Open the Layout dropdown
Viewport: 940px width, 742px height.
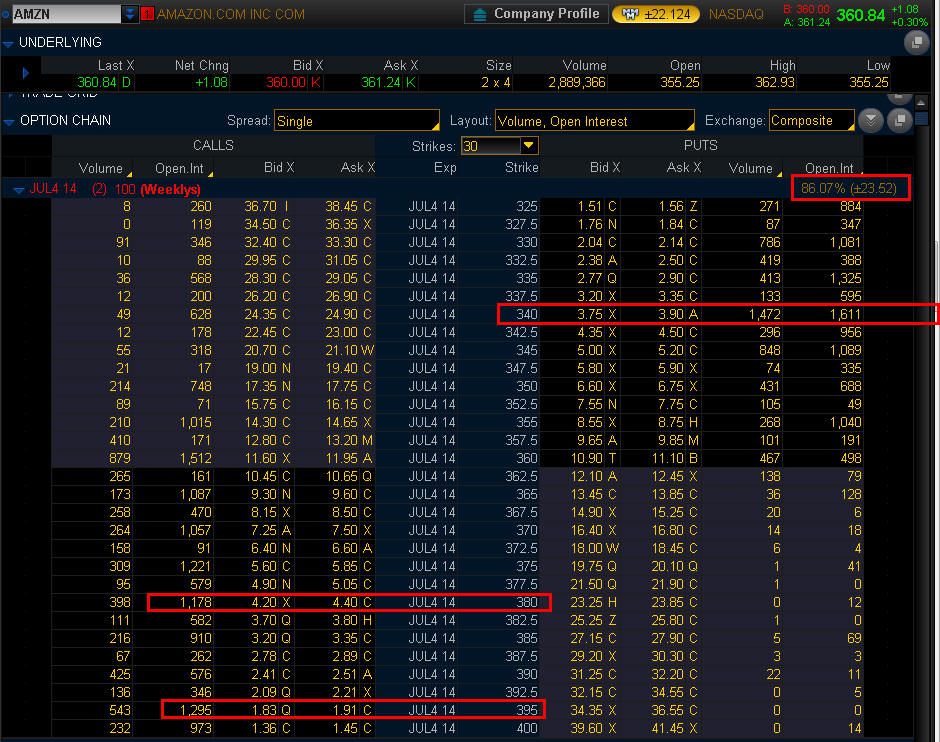point(594,121)
